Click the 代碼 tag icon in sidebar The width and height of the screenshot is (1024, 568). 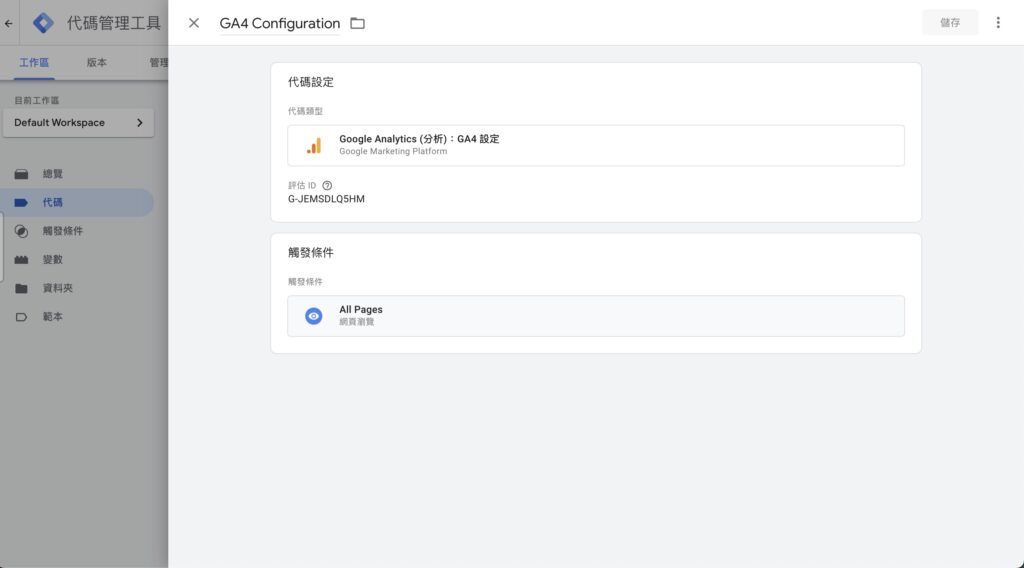(x=22, y=202)
